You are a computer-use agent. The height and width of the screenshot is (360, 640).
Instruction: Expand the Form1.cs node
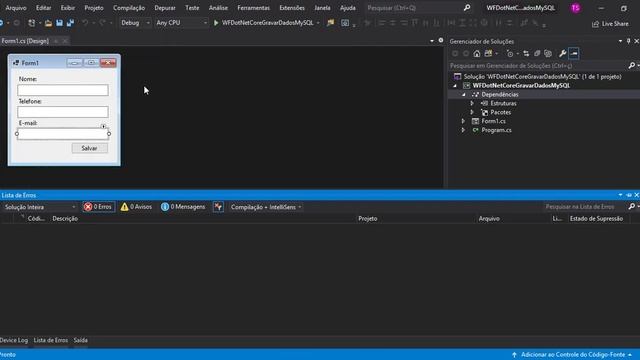point(463,121)
